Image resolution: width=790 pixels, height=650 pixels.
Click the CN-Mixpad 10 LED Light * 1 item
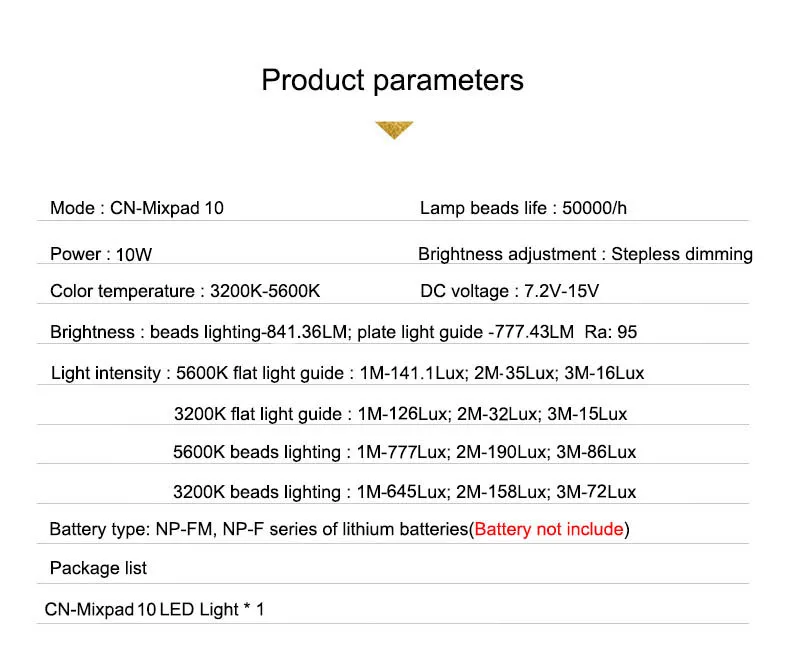tap(154, 610)
